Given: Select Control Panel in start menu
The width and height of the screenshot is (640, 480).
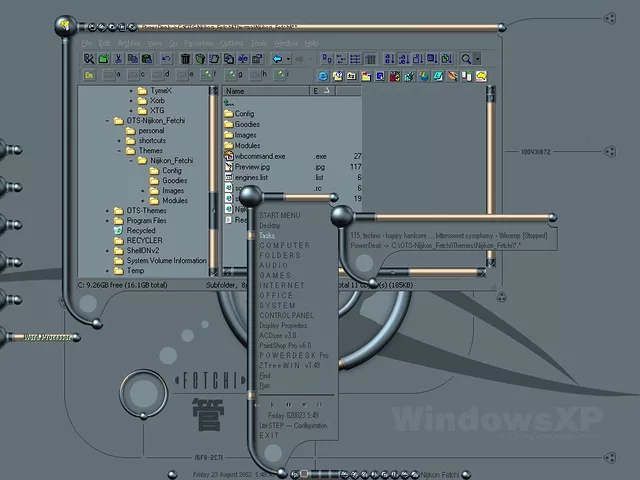Looking at the screenshot, I should coord(286,316).
